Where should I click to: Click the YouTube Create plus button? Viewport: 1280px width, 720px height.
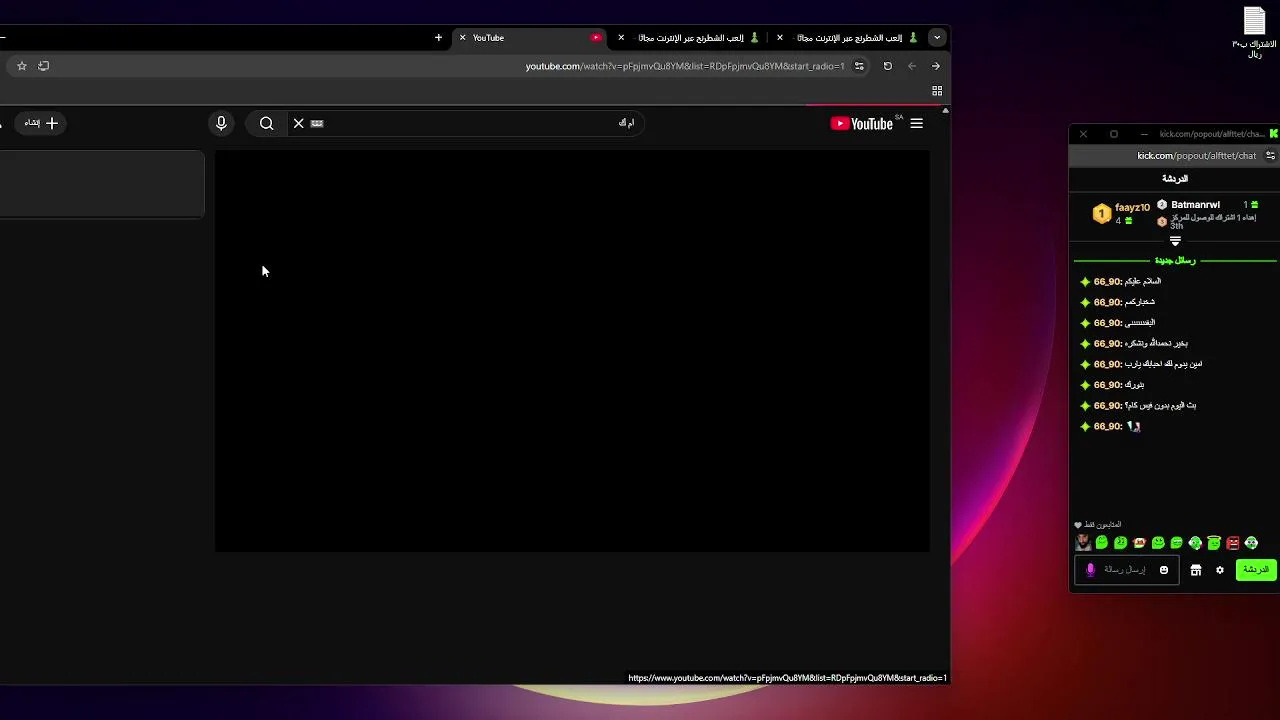click(42, 123)
